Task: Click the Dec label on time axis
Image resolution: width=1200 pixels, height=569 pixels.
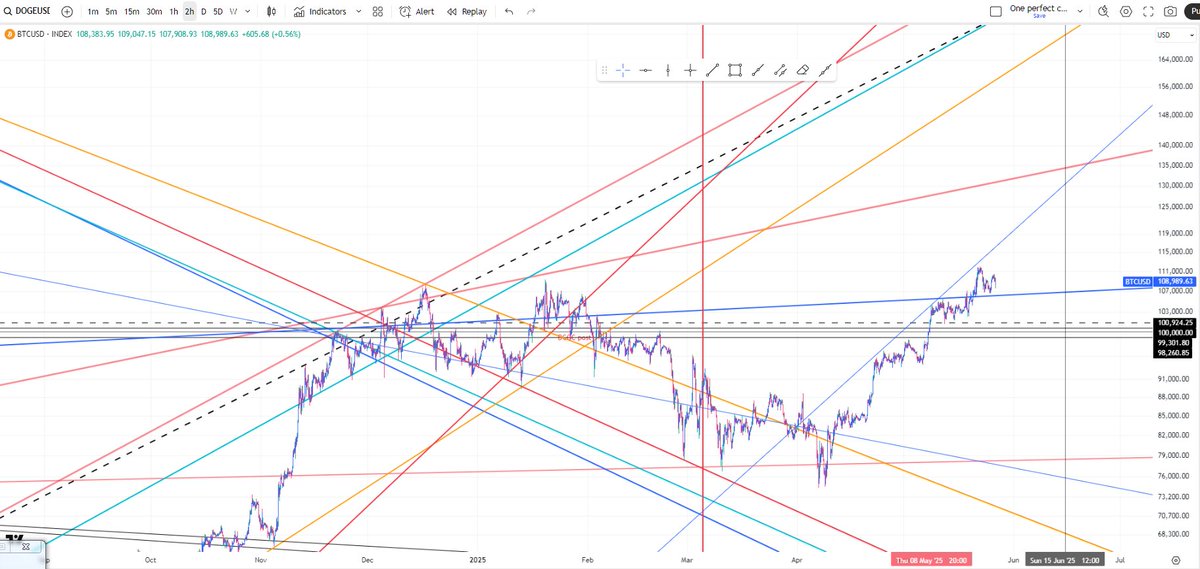Action: pyautogui.click(x=366, y=561)
